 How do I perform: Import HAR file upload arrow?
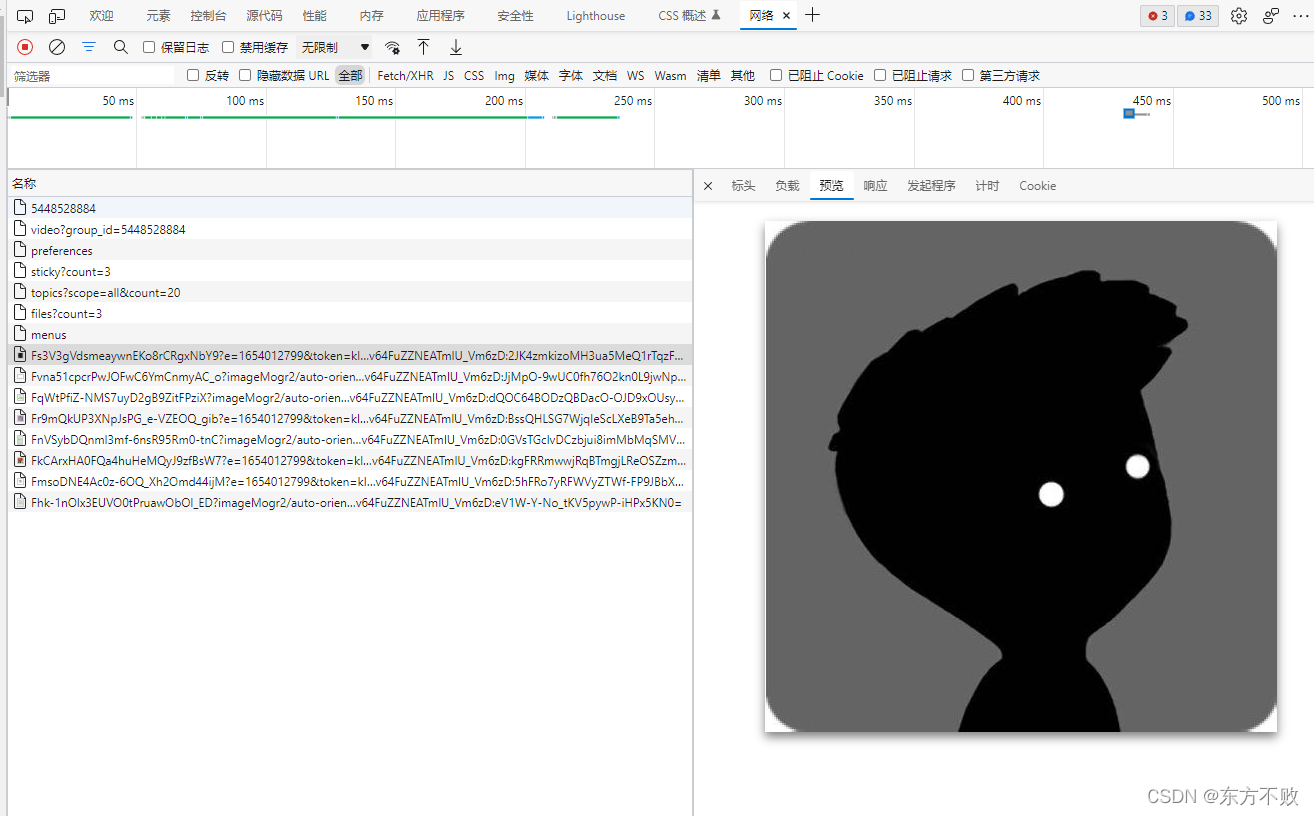point(424,47)
